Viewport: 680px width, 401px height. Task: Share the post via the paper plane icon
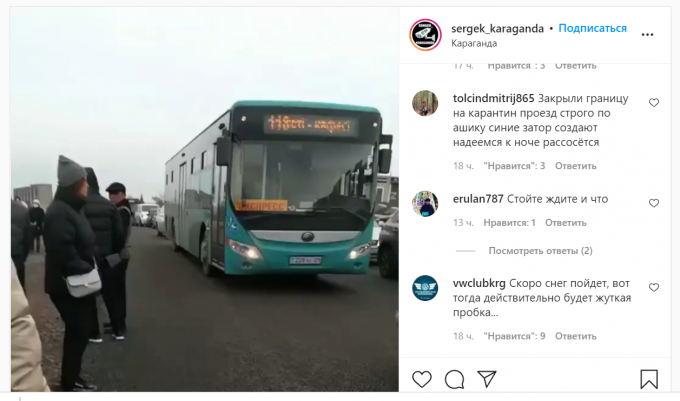pos(487,379)
